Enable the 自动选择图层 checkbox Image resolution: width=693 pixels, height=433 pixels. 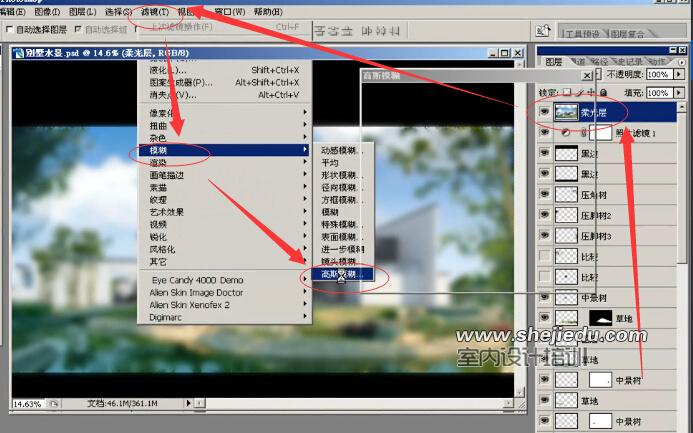point(9,30)
